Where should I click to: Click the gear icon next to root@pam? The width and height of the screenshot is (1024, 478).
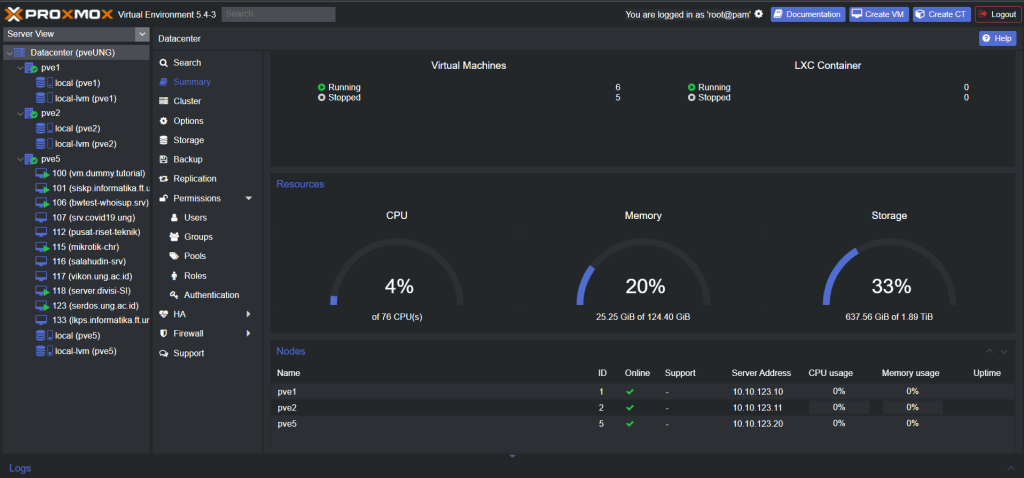[x=758, y=14]
